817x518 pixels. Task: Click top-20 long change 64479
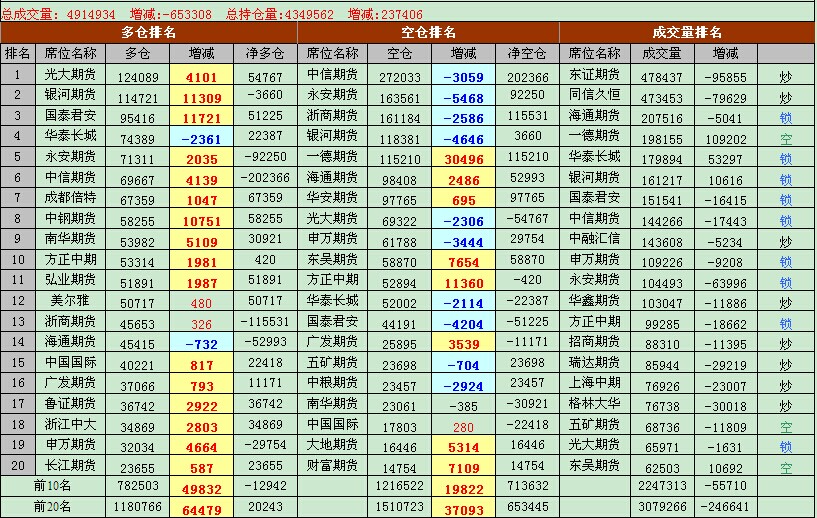coord(202,510)
